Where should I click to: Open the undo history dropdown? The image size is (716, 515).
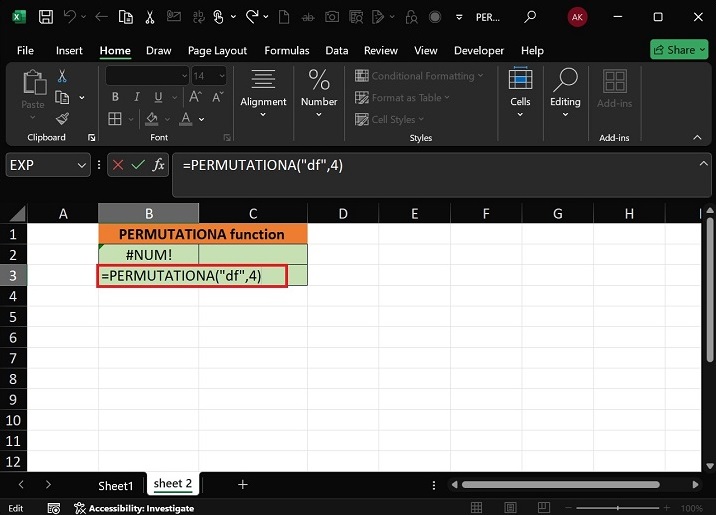pyautogui.click(x=83, y=17)
